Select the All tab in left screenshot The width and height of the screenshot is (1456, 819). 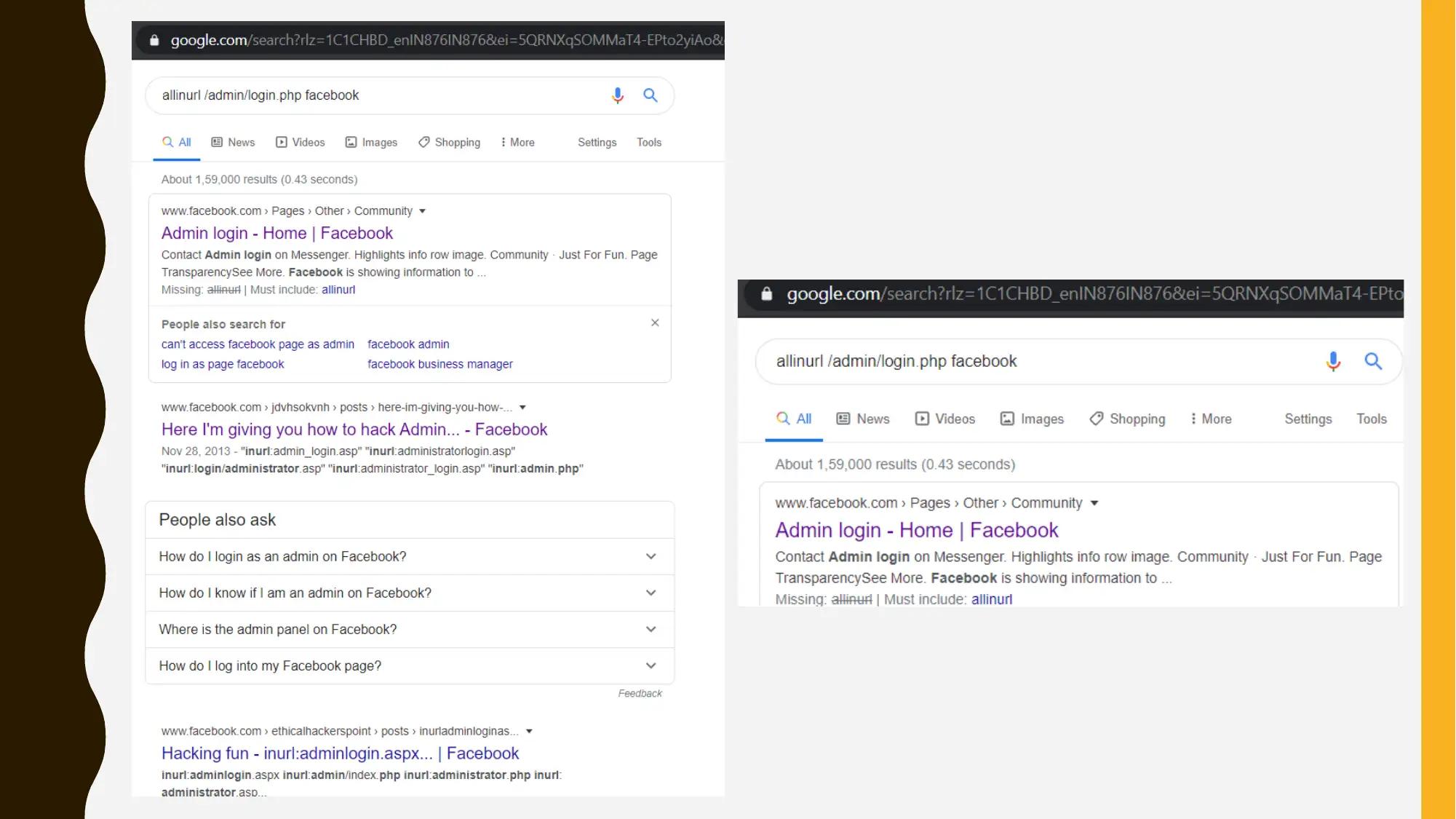[177, 142]
